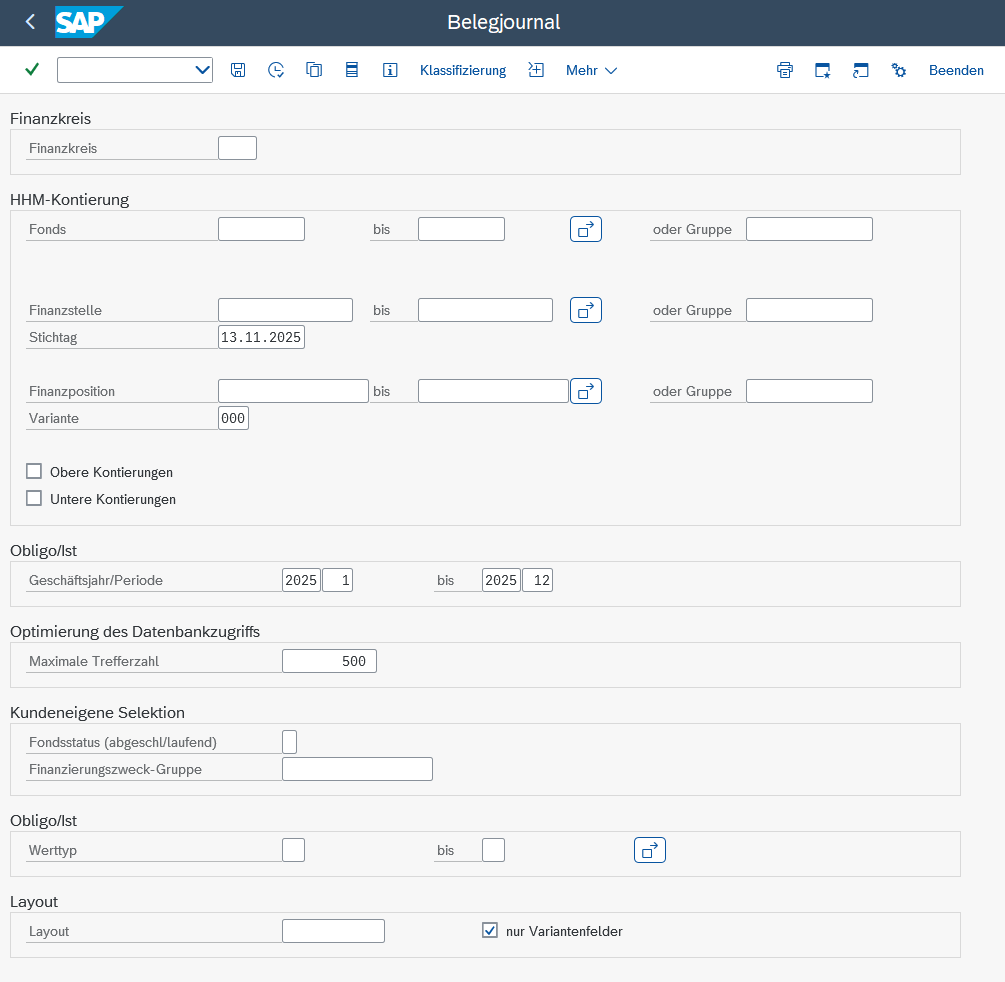
Task: Click the SAP back arrow
Action: coord(30,22)
